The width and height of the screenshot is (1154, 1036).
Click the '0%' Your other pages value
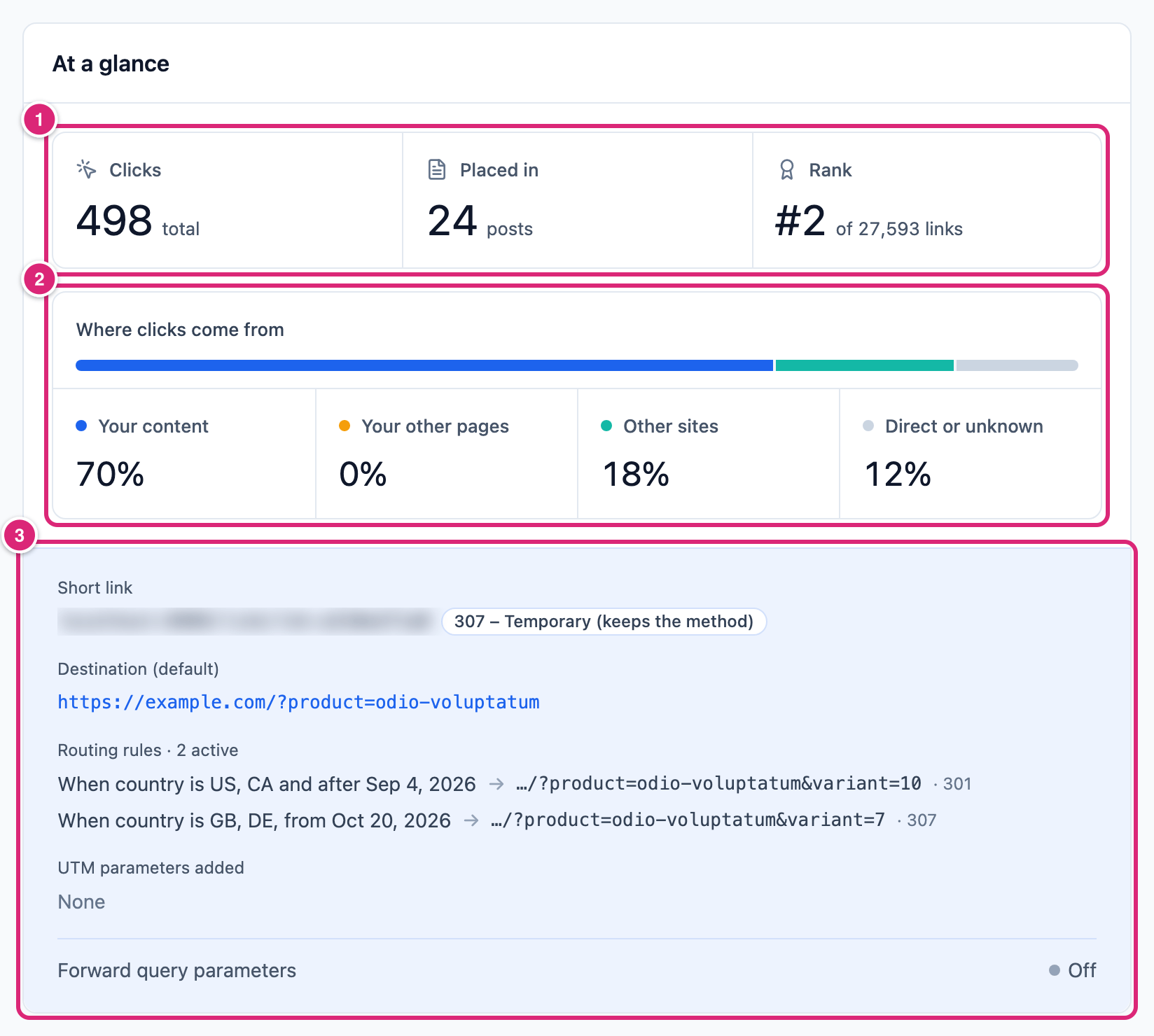[363, 474]
